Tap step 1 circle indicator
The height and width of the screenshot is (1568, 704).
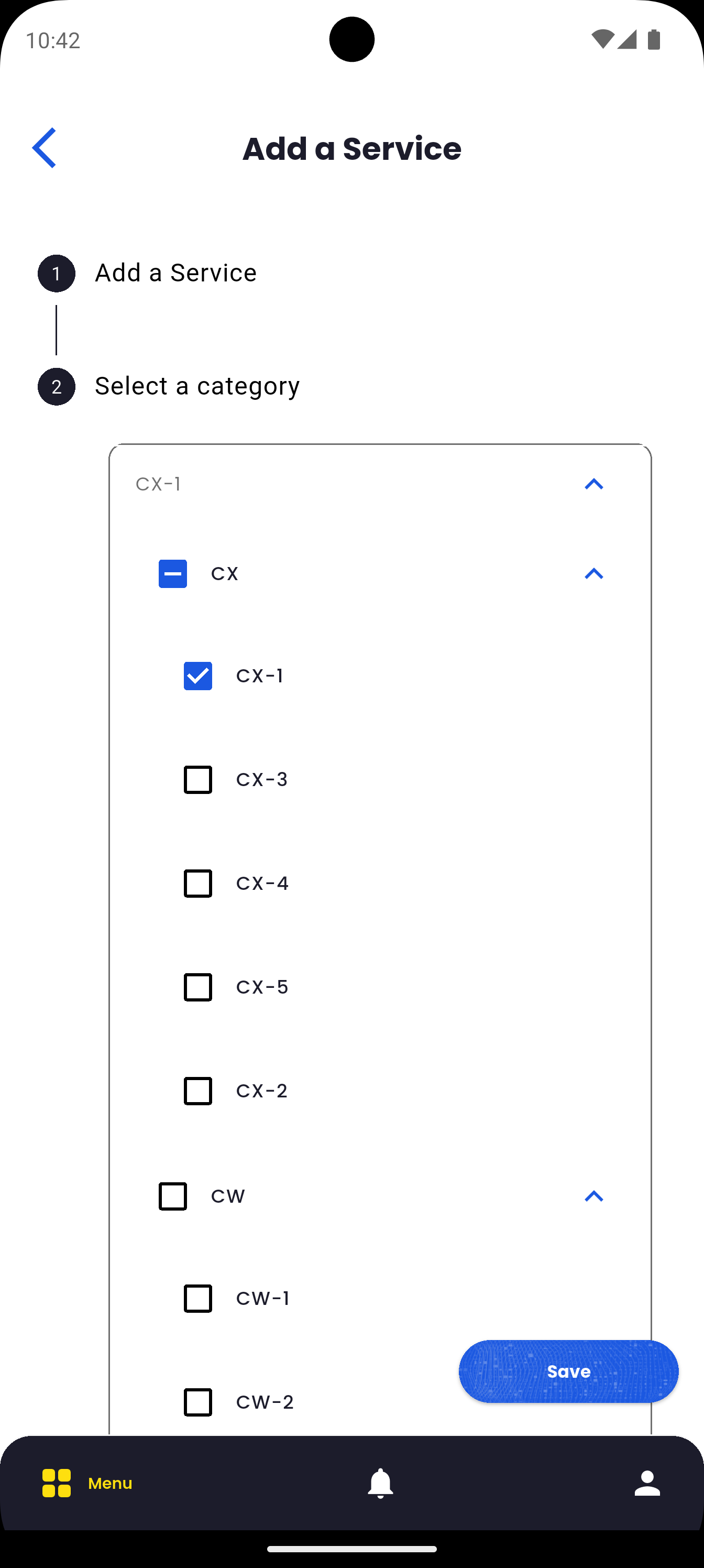(57, 274)
